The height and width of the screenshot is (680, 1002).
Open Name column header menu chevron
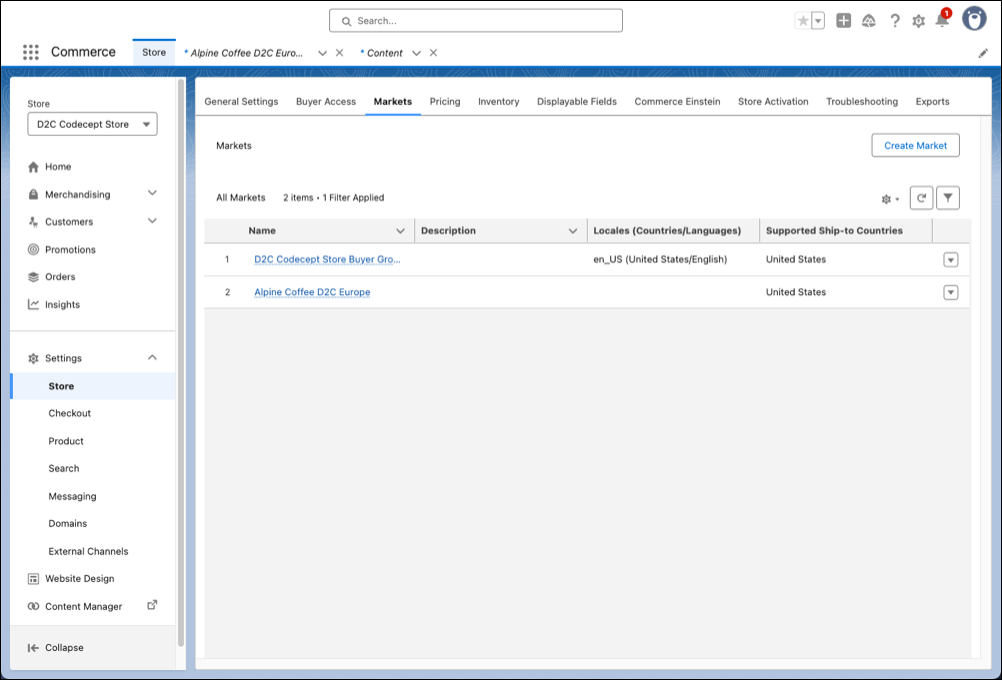pos(400,231)
